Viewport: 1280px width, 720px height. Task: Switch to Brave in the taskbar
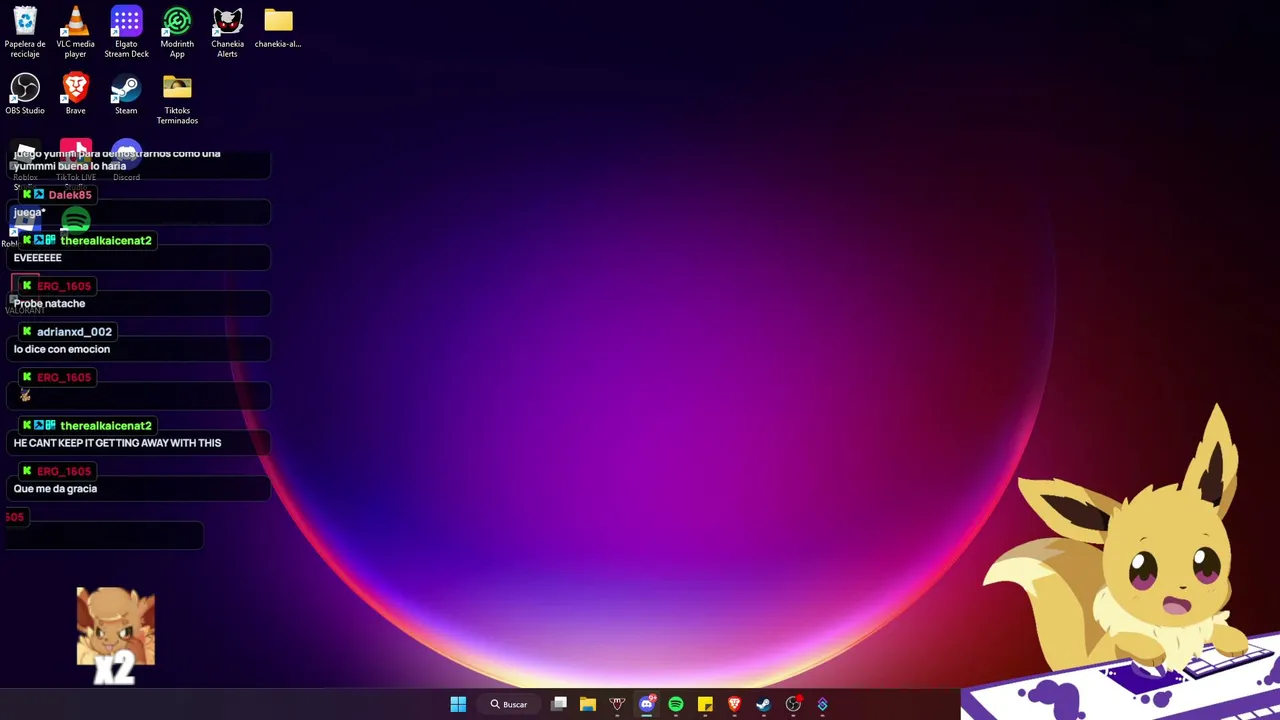click(x=734, y=704)
